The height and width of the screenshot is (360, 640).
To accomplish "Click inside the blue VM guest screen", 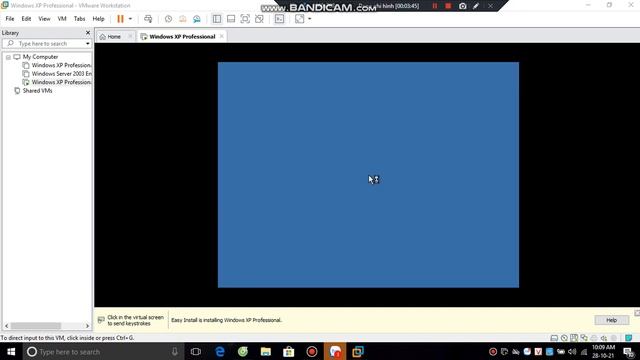I will pyautogui.click(x=368, y=175).
